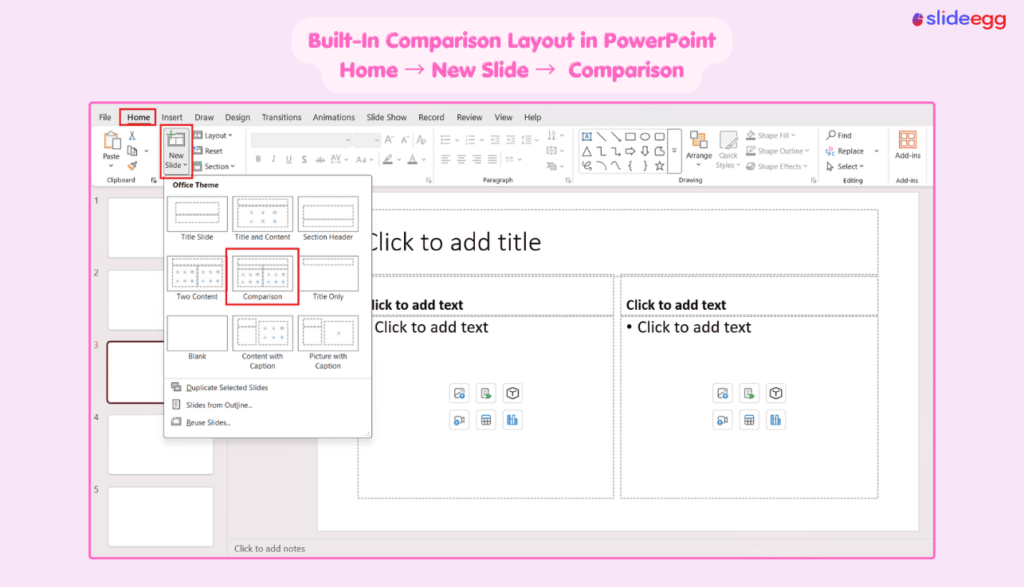Switch to the Insert tab
1024x587 pixels.
coord(172,118)
